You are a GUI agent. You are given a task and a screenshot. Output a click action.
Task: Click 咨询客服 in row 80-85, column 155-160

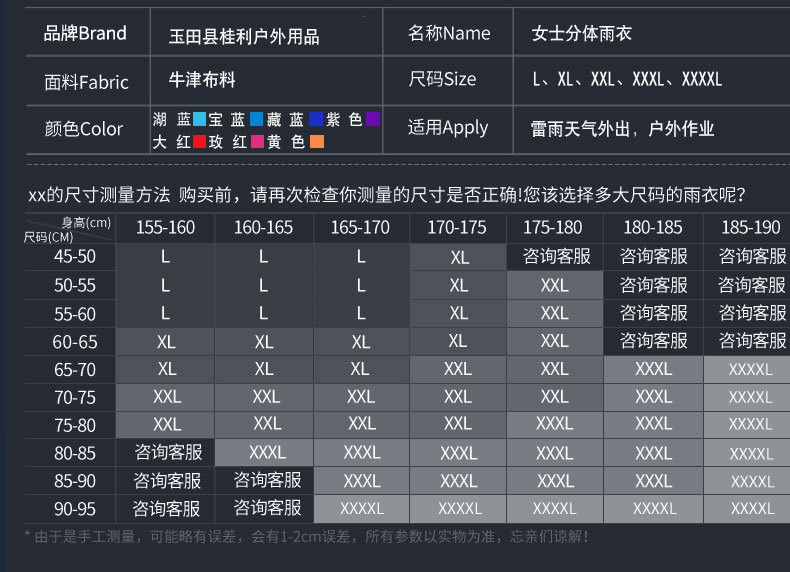168,453
